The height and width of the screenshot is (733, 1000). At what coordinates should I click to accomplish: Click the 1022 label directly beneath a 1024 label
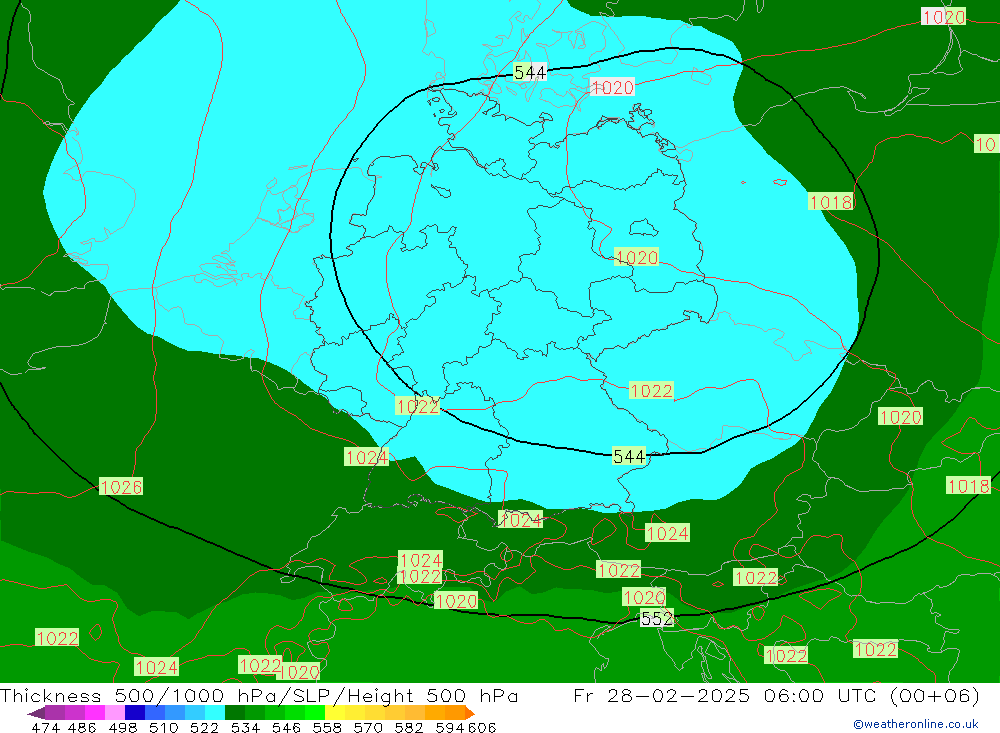pos(420,576)
